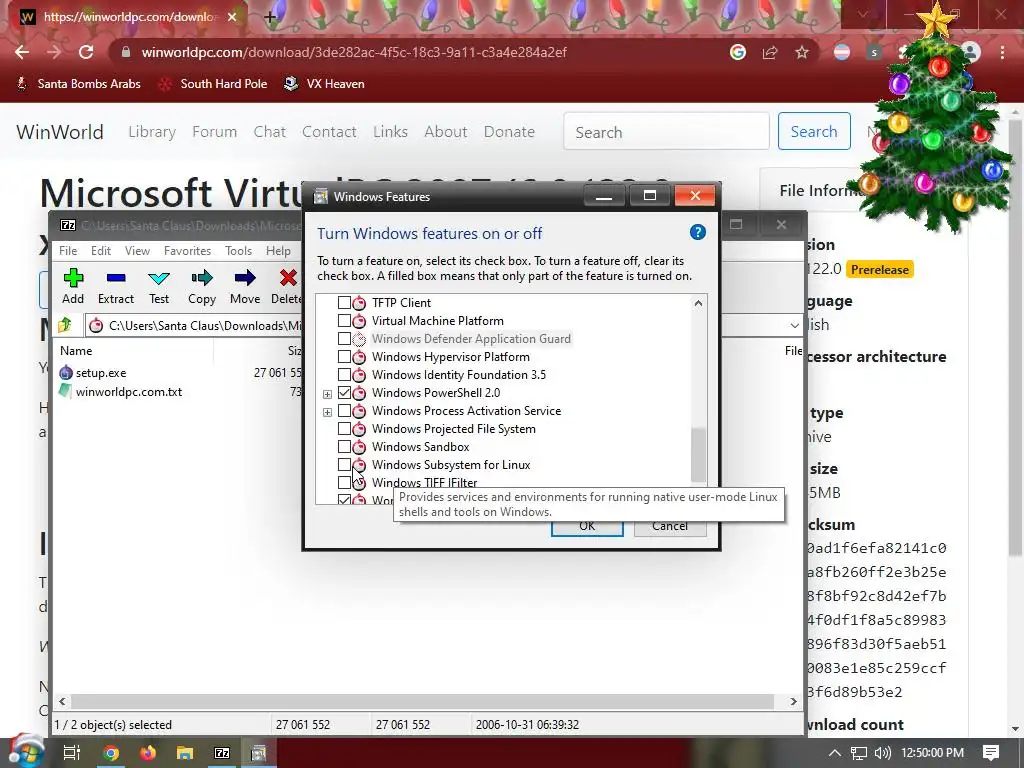Viewport: 1024px width, 768px height.
Task: Click the WinWorld Search button
Action: click(814, 131)
